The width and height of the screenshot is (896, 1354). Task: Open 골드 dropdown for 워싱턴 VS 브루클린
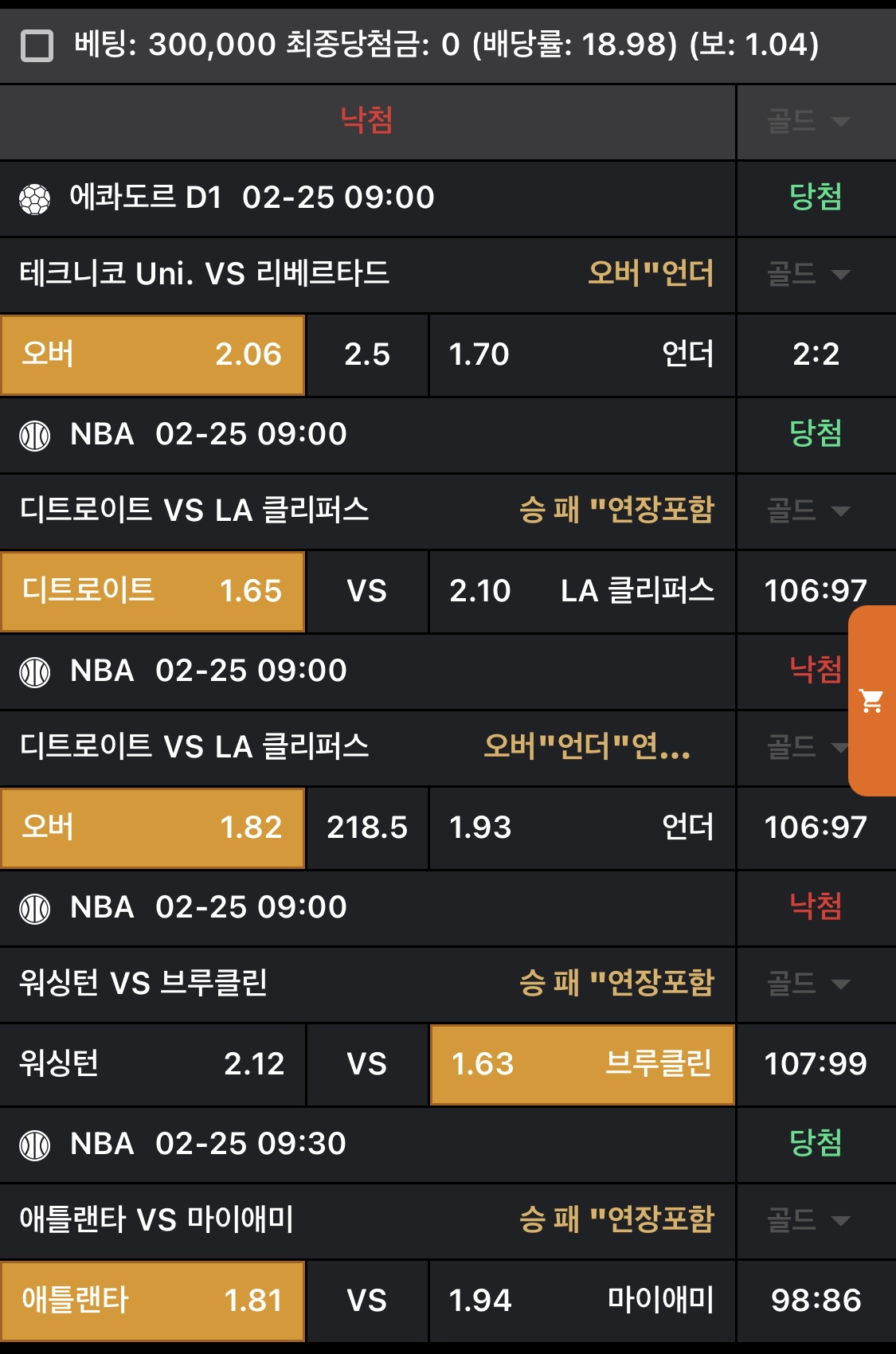click(x=808, y=984)
